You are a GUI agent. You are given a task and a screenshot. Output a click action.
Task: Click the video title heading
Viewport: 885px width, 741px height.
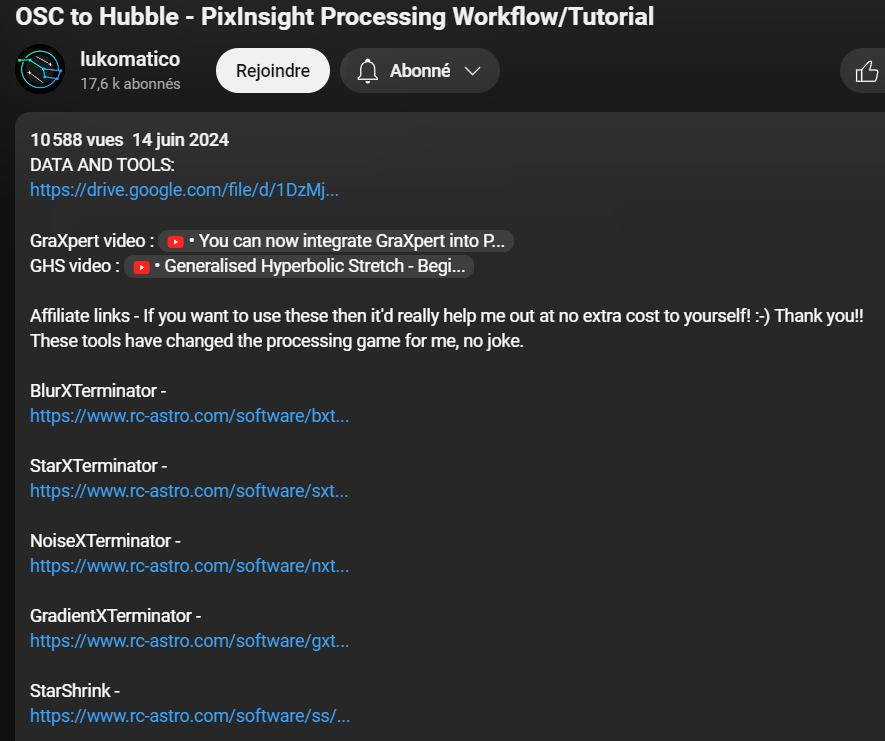click(334, 17)
